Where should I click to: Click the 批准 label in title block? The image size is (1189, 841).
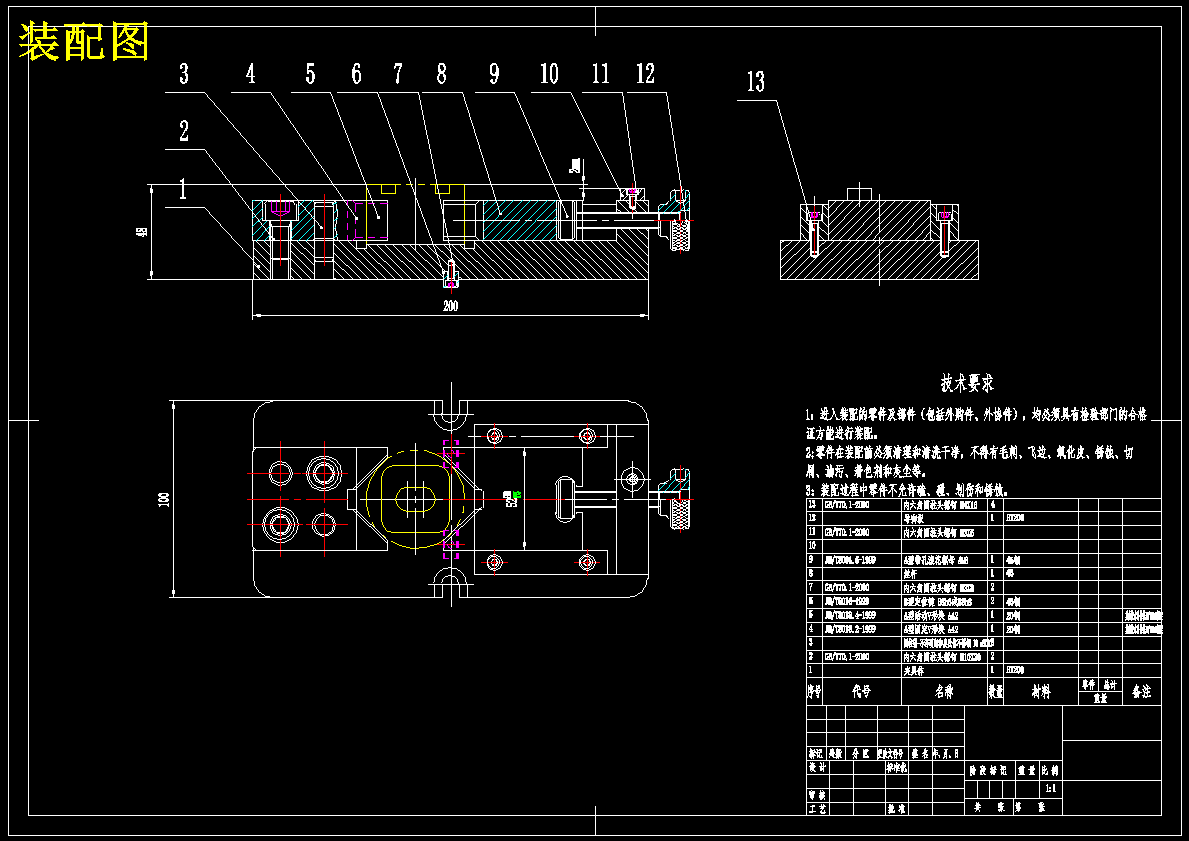[897, 809]
